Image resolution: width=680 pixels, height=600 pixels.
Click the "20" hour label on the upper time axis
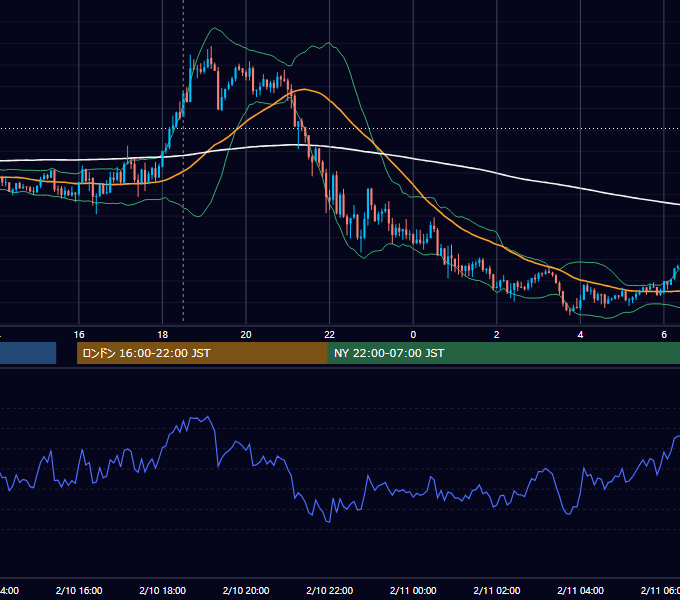(x=246, y=335)
